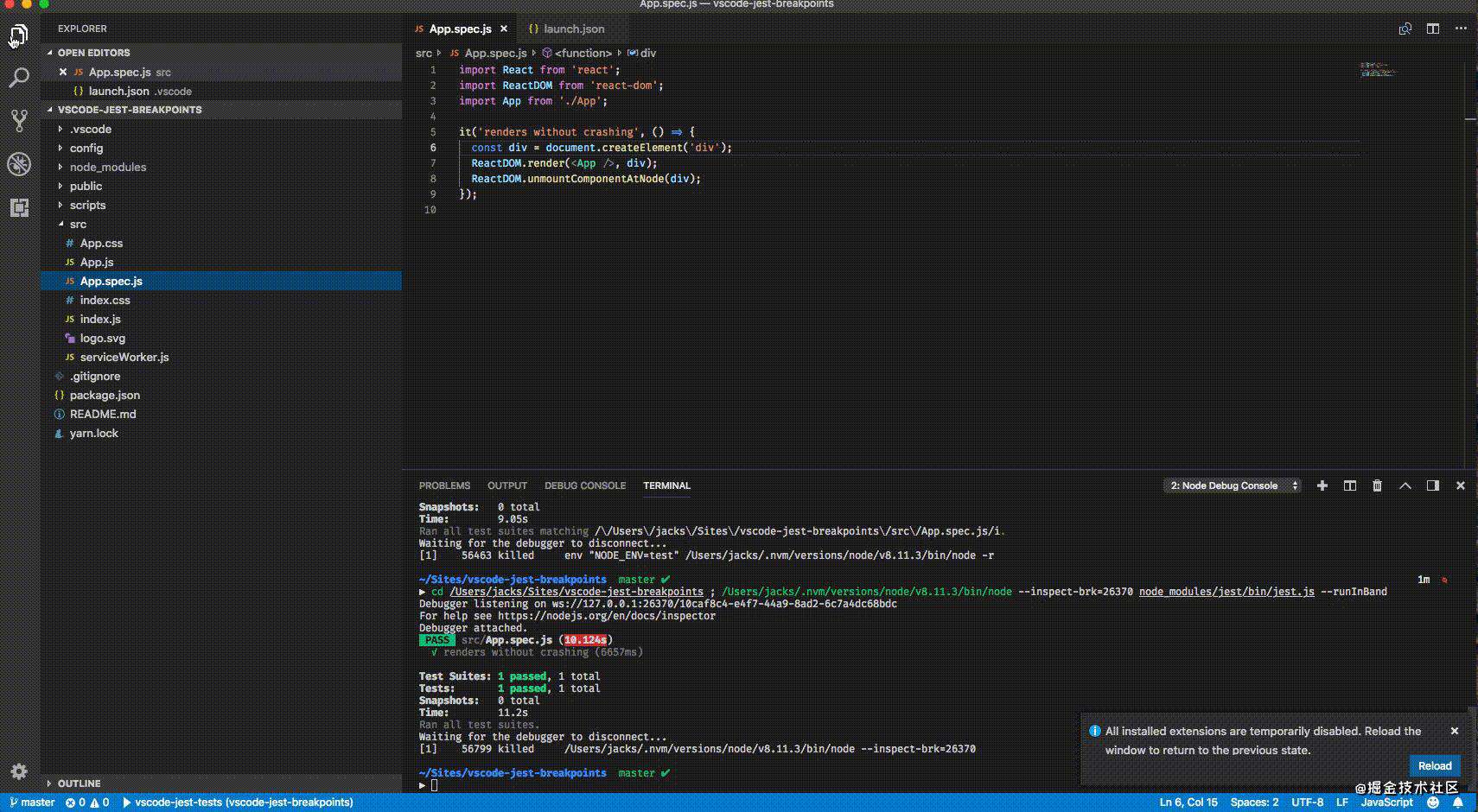Screen dimensions: 1478x812
Task: Open .gitignore in the file tree
Action: pos(221,376)
